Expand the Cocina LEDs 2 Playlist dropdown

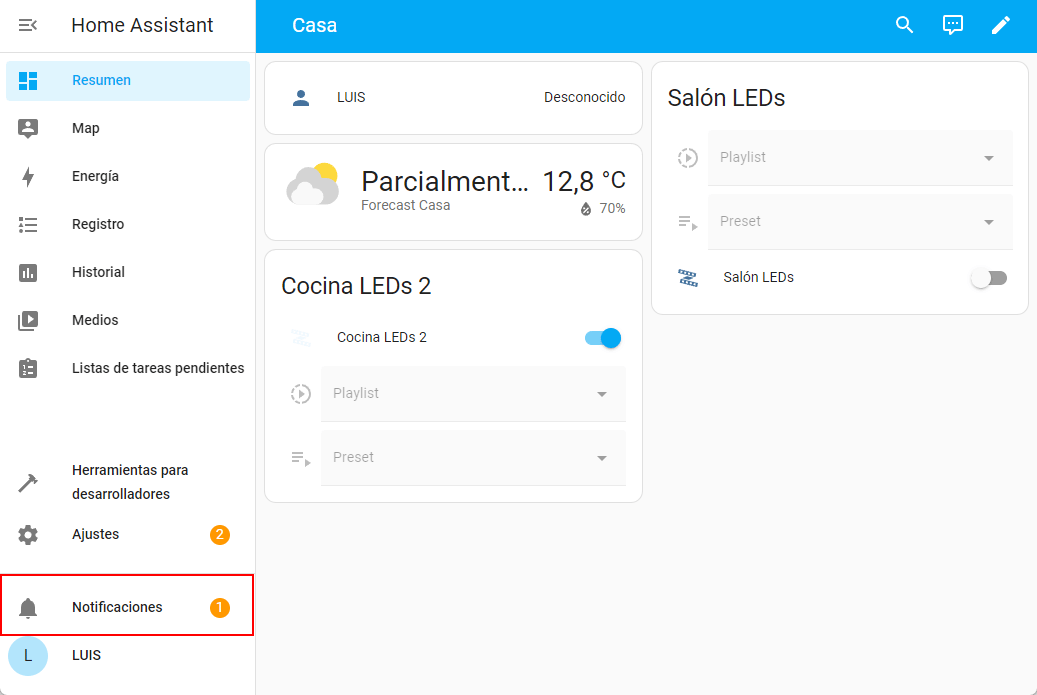click(x=473, y=394)
